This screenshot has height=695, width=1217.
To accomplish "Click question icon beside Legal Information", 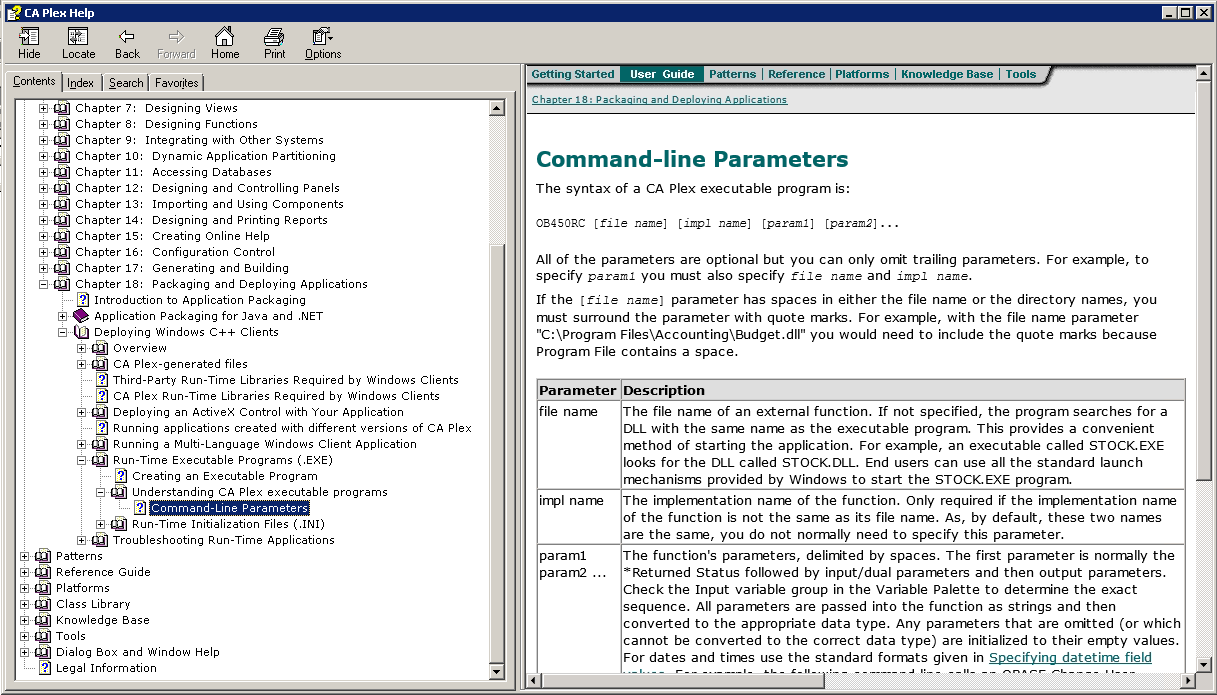I will (x=45, y=668).
